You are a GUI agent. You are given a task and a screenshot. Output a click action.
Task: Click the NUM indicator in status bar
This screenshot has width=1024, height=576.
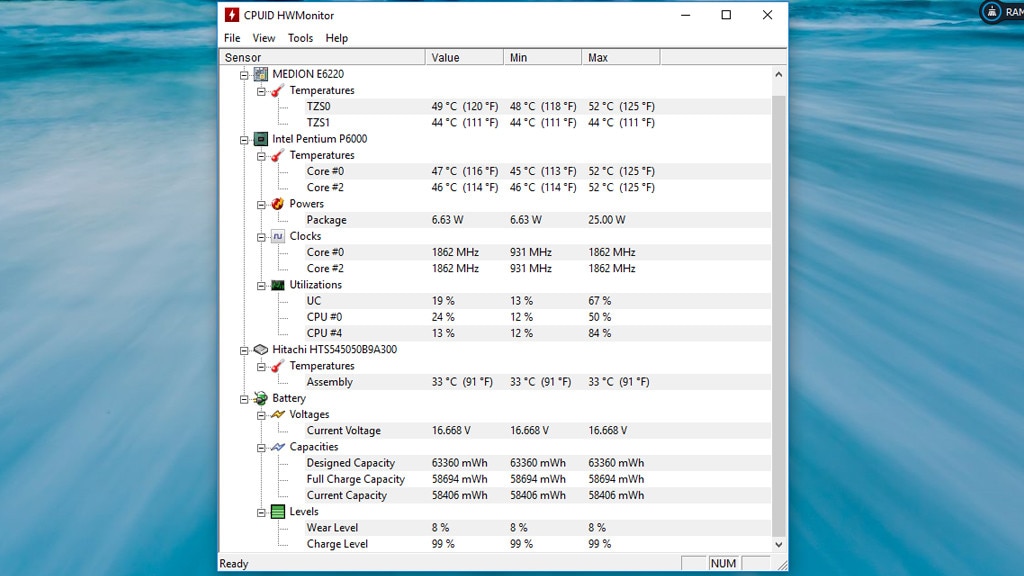pos(723,563)
